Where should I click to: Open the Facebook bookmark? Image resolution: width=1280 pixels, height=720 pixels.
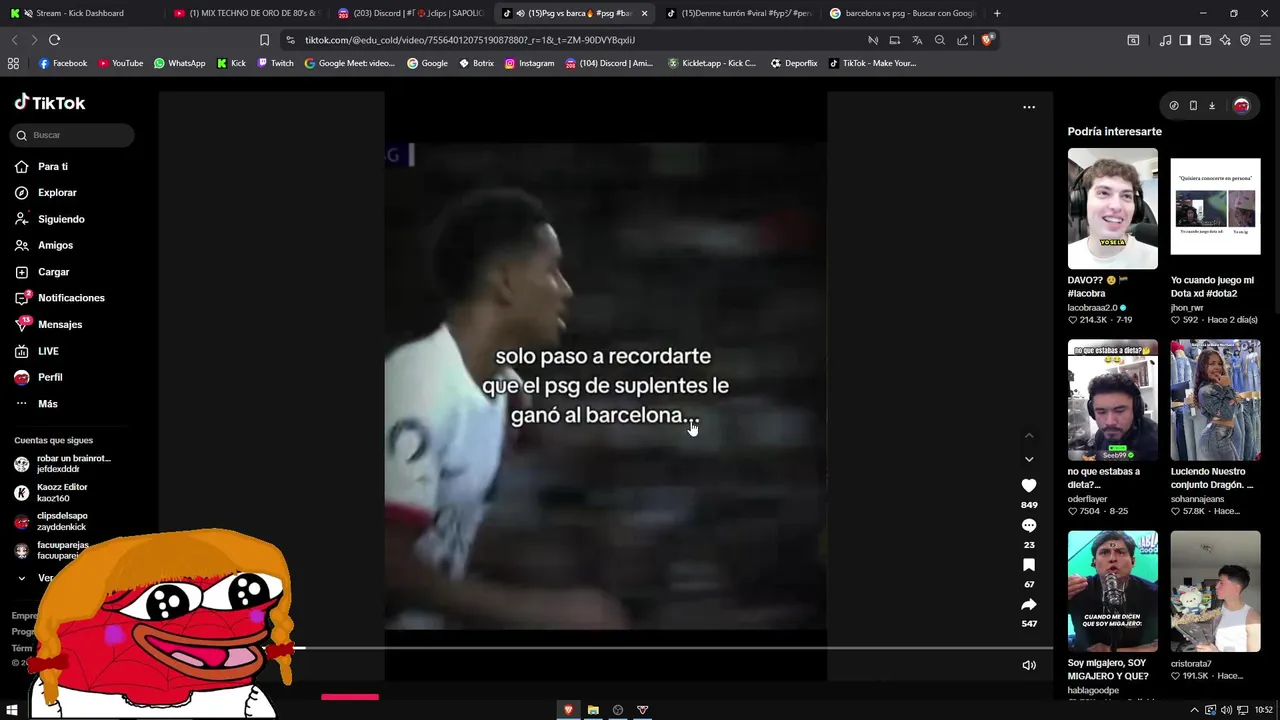point(62,63)
